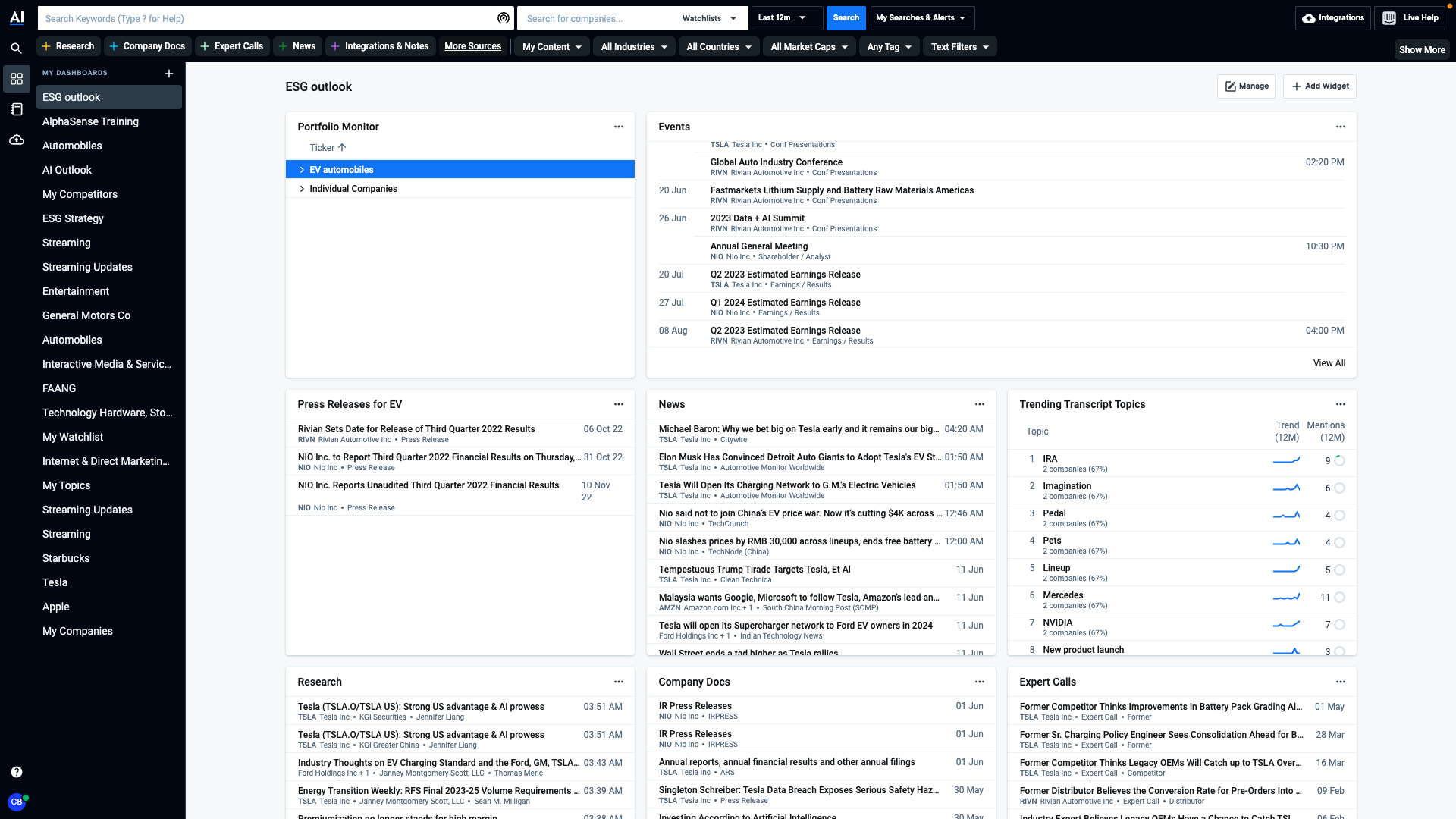Image resolution: width=1456 pixels, height=819 pixels.
Task: Click the Integrations cloud button
Action: coord(1333,18)
